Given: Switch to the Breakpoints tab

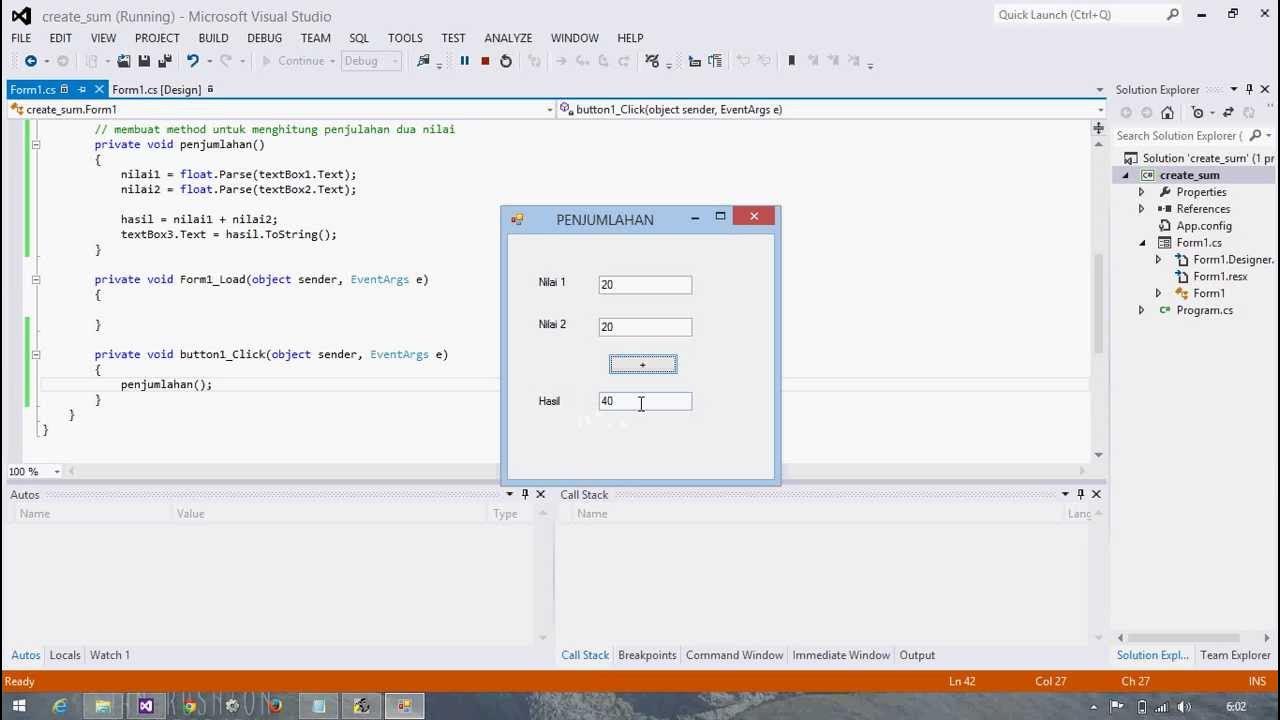Looking at the screenshot, I should 647,656.
